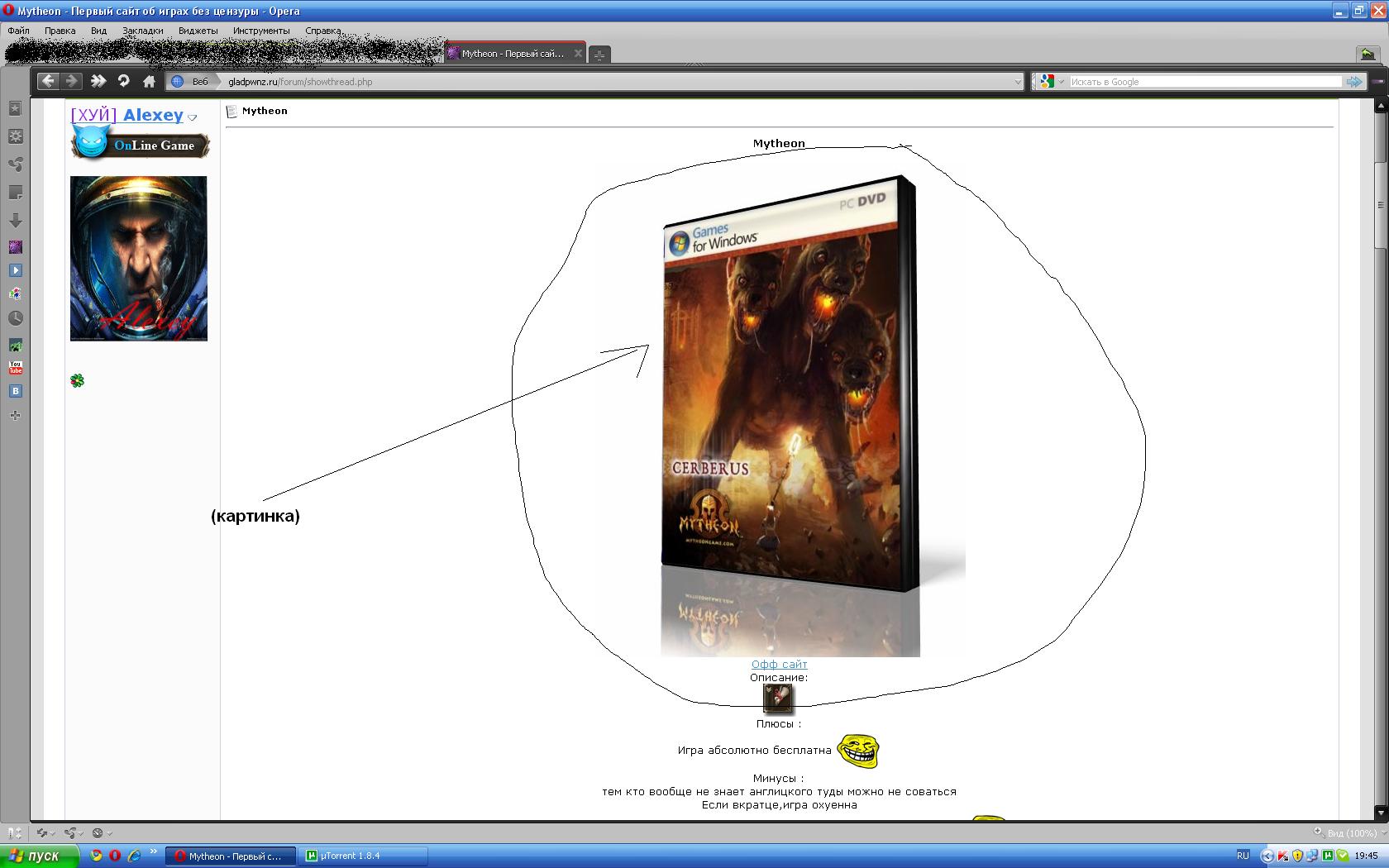Switch to µTorrent 1.8.4 in taskbar

point(364,856)
